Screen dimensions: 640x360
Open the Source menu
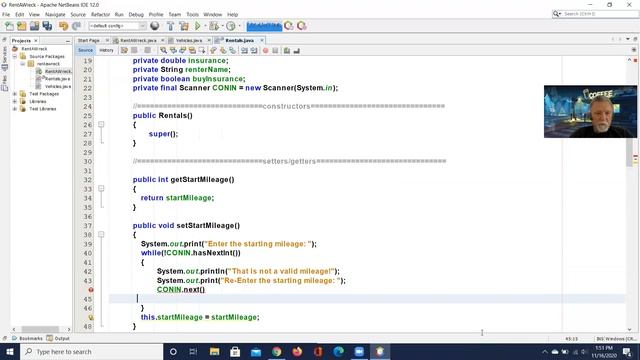pyautogui.click(x=78, y=14)
